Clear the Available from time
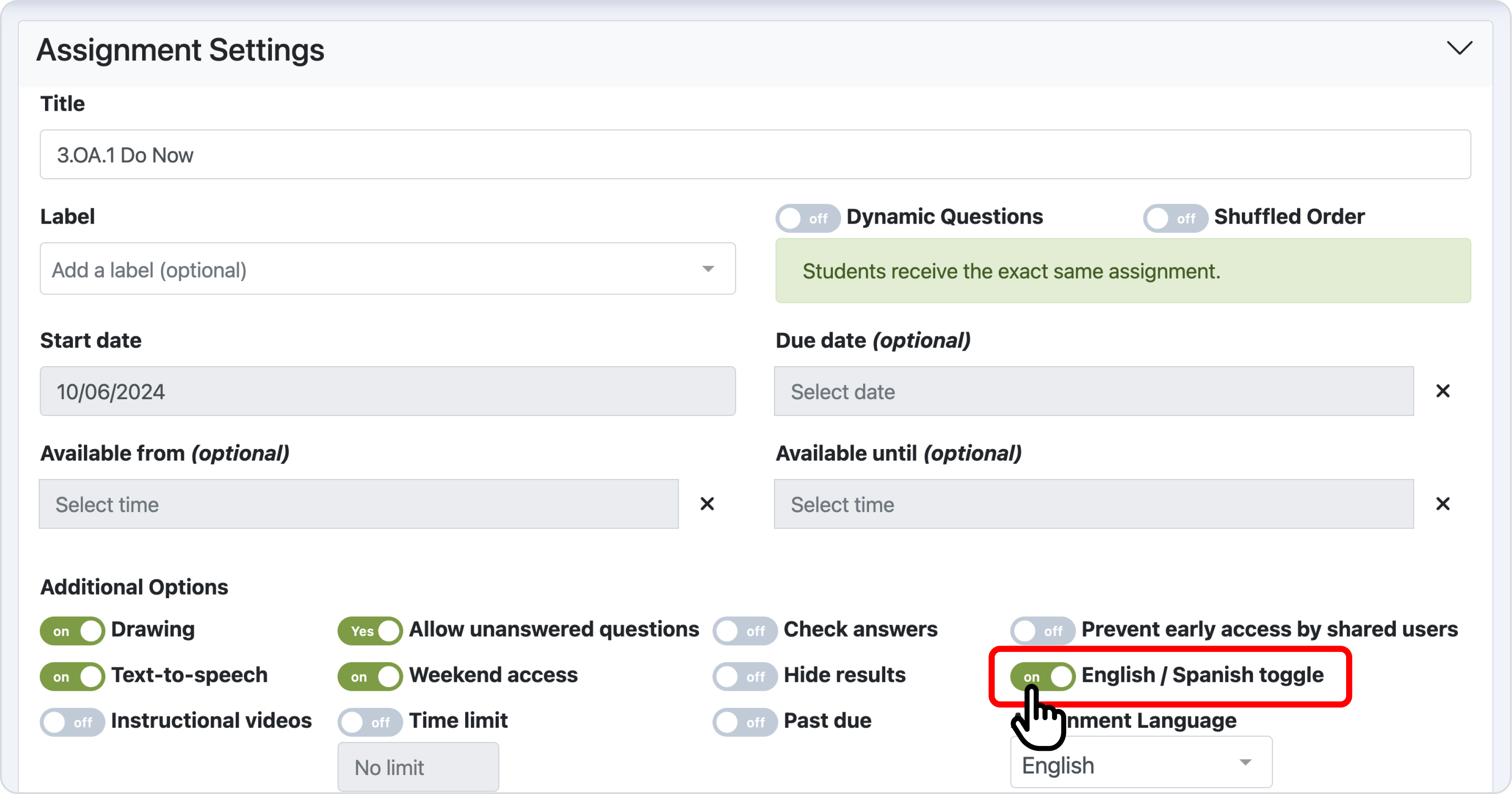Screen dimensions: 1512x794 707,503
